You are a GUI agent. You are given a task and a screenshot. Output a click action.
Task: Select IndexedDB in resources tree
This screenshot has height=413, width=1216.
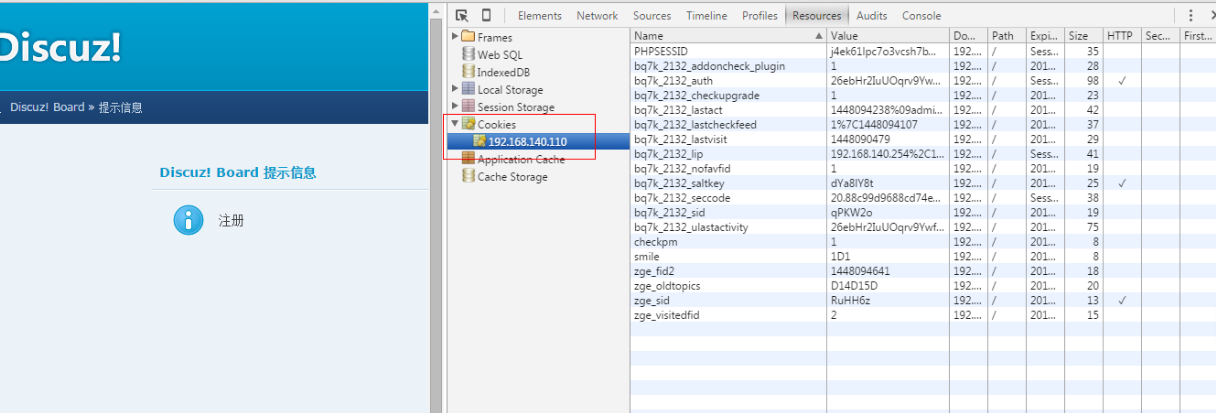pyautogui.click(x=508, y=72)
